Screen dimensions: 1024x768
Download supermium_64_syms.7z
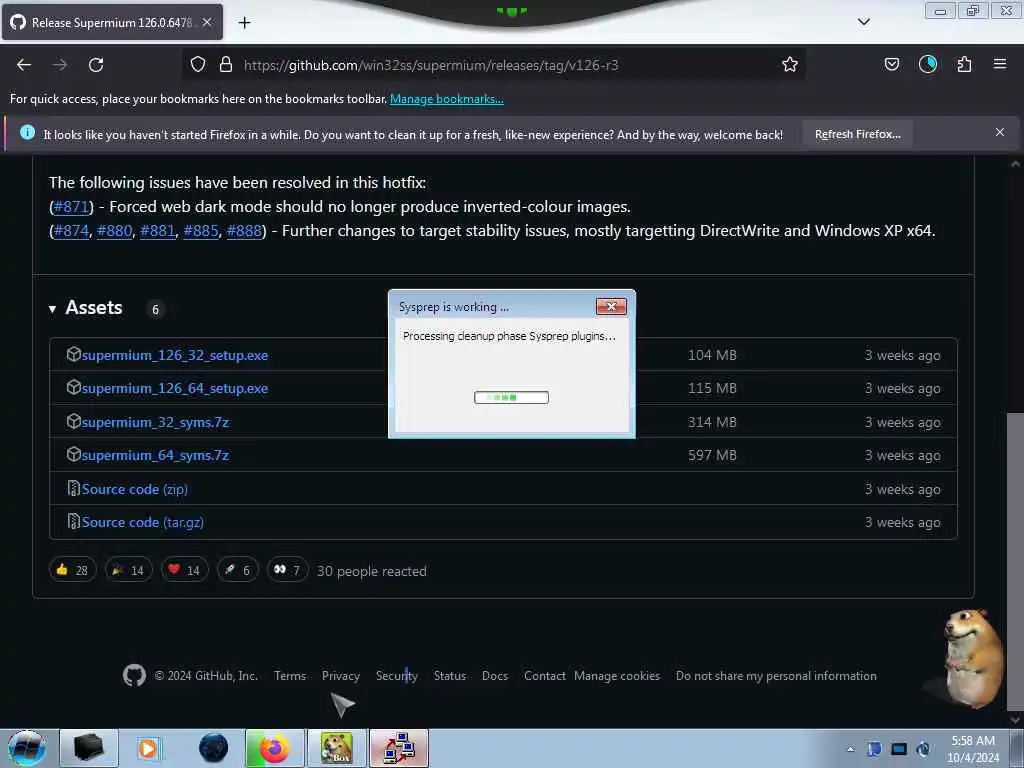(x=155, y=455)
